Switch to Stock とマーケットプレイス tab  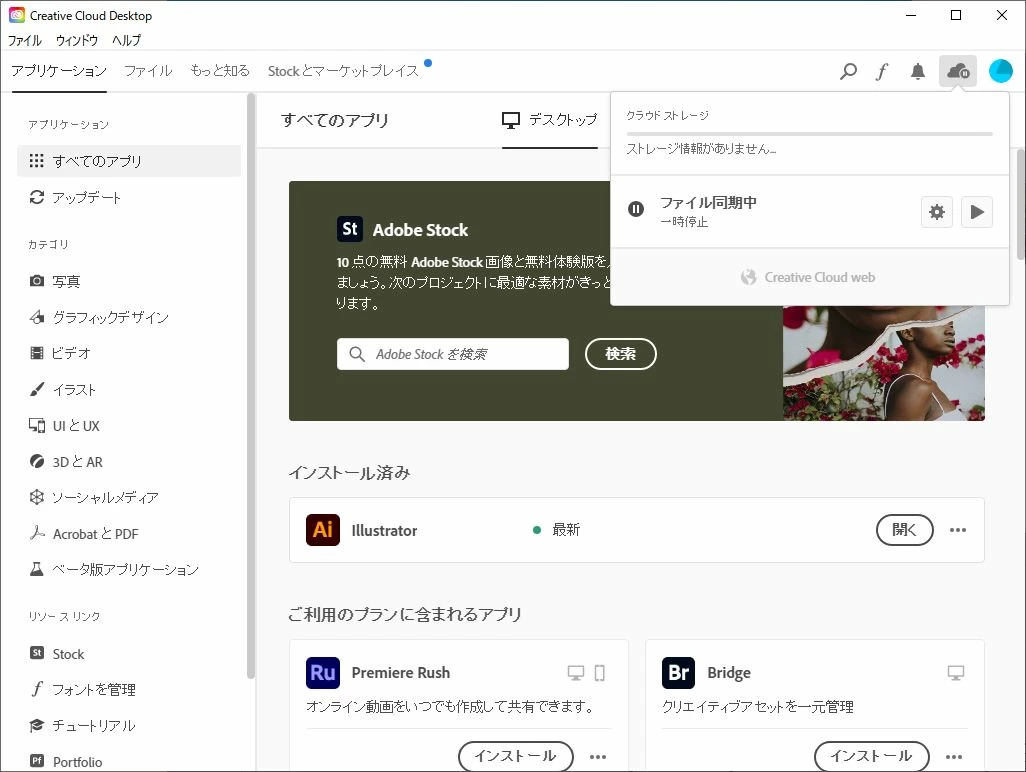coord(344,71)
